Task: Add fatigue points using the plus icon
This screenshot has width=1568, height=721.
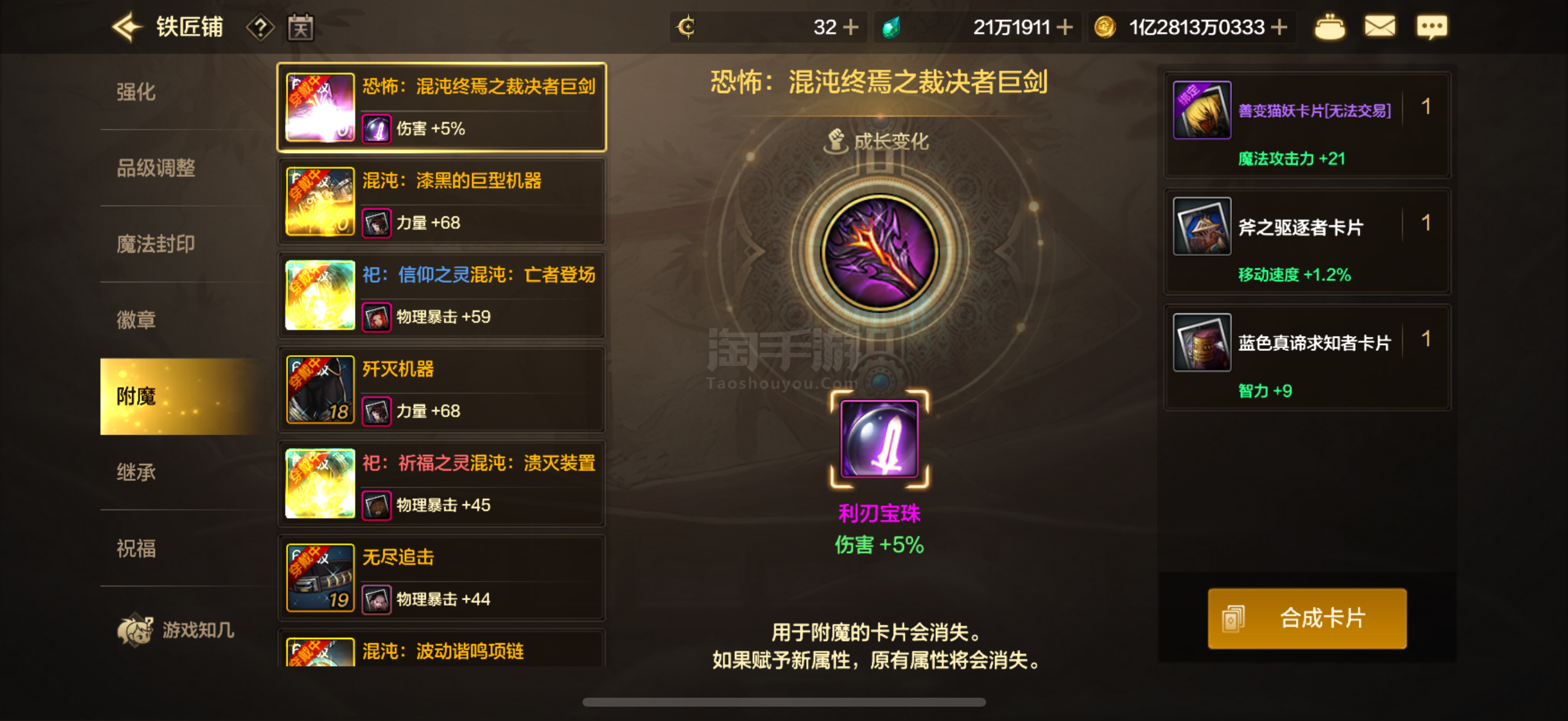Action: click(850, 28)
